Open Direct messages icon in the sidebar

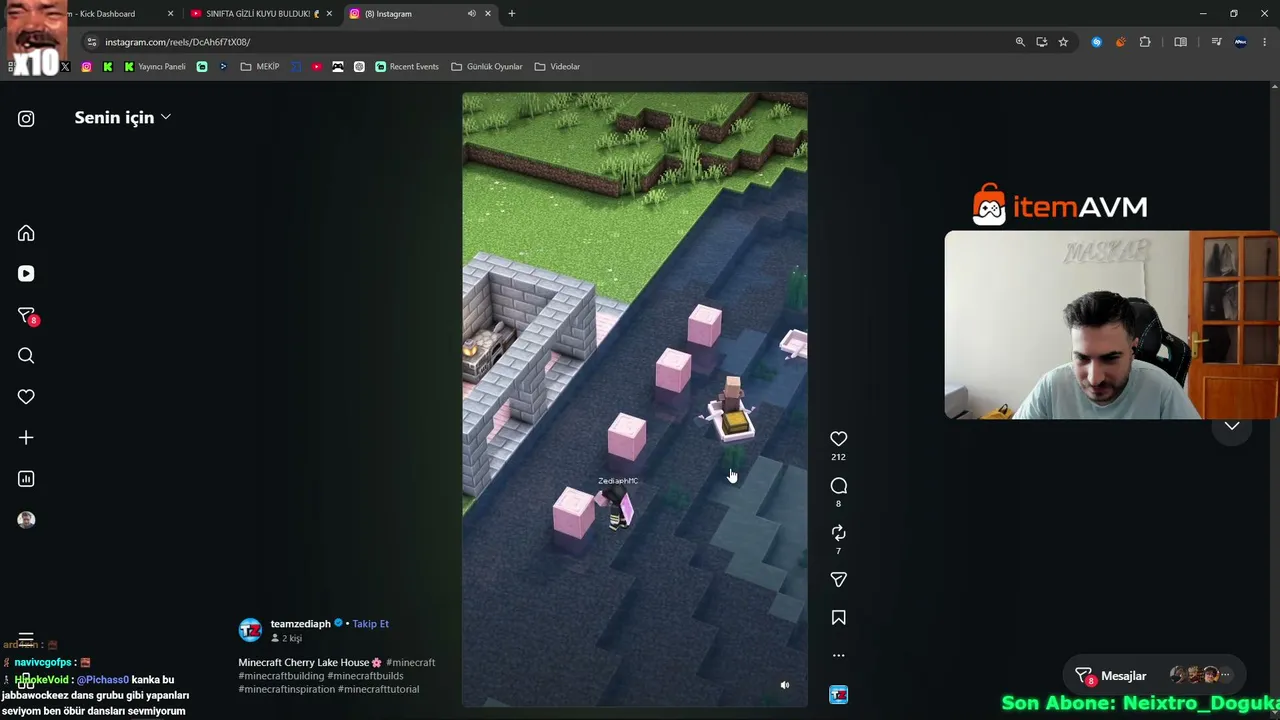[27, 316]
